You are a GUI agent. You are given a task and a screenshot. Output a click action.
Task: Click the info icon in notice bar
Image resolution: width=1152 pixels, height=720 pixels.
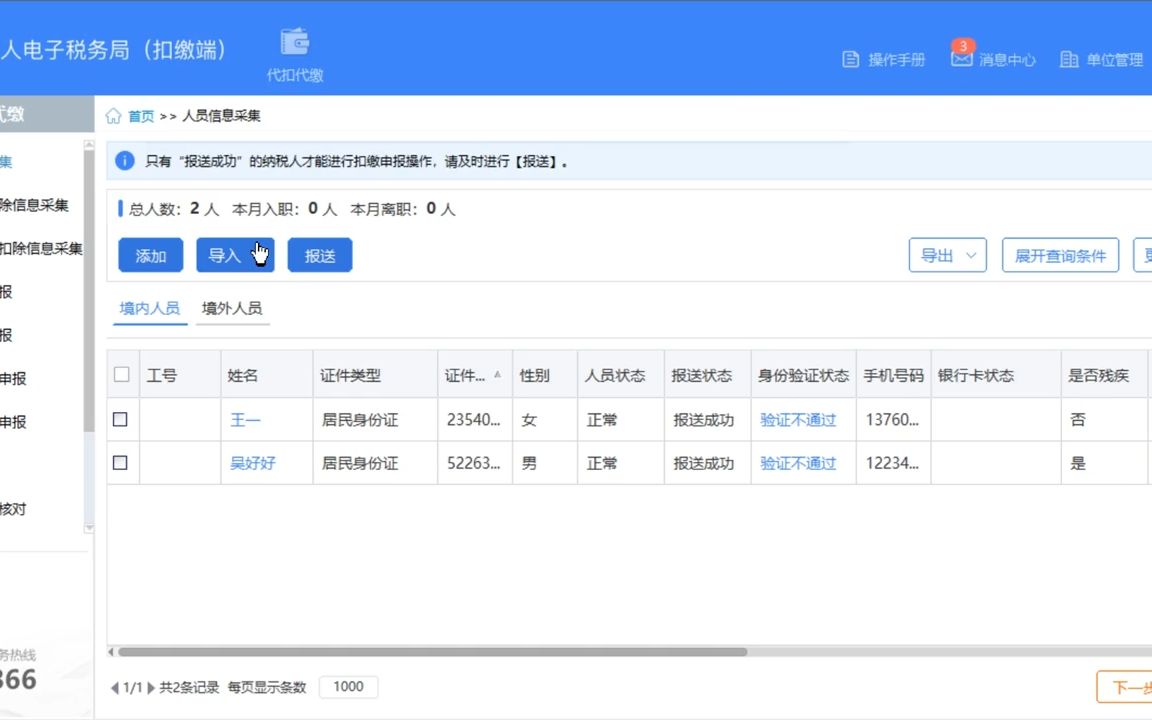(124, 160)
